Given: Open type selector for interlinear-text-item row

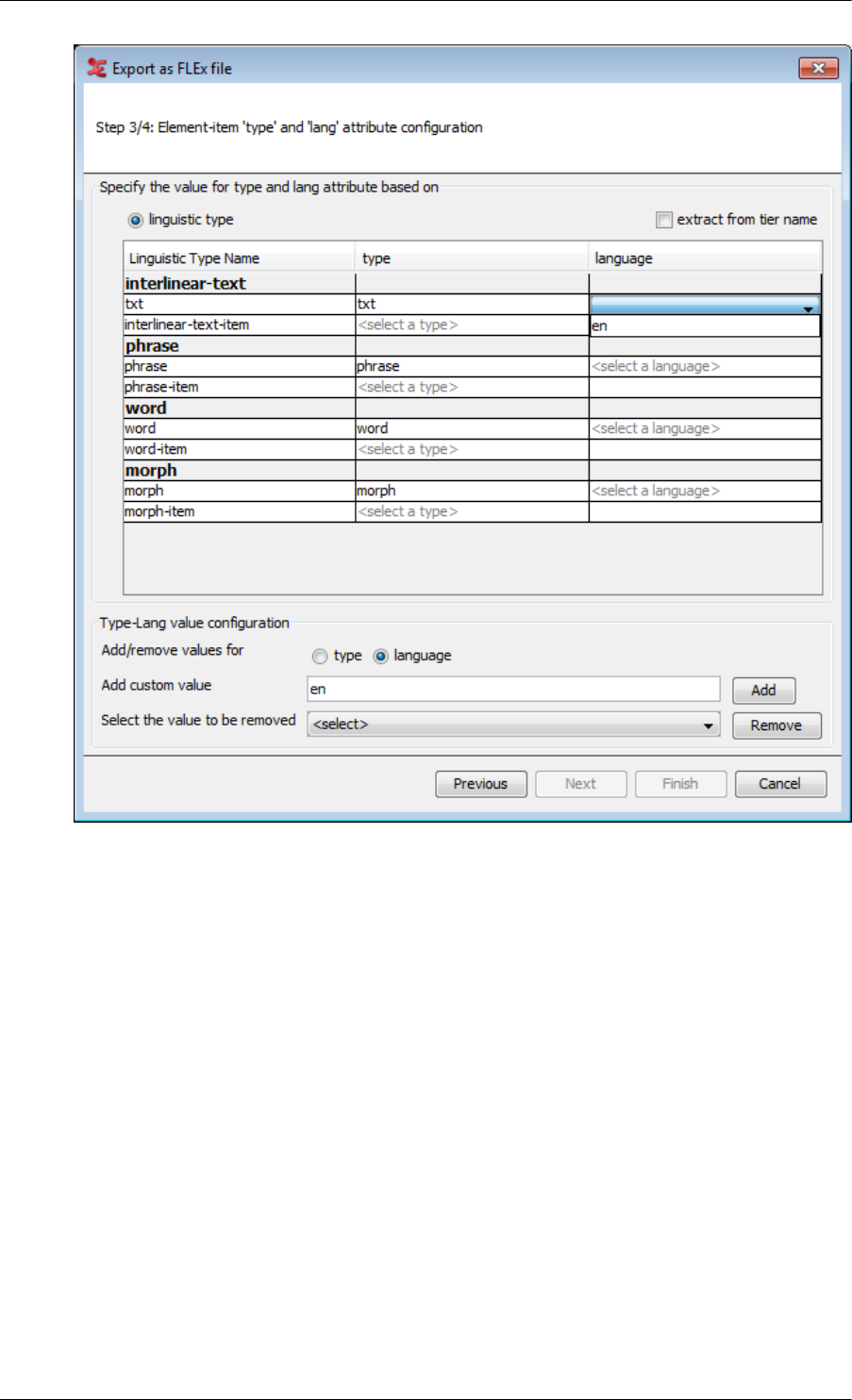Looking at the screenshot, I should (x=472, y=325).
